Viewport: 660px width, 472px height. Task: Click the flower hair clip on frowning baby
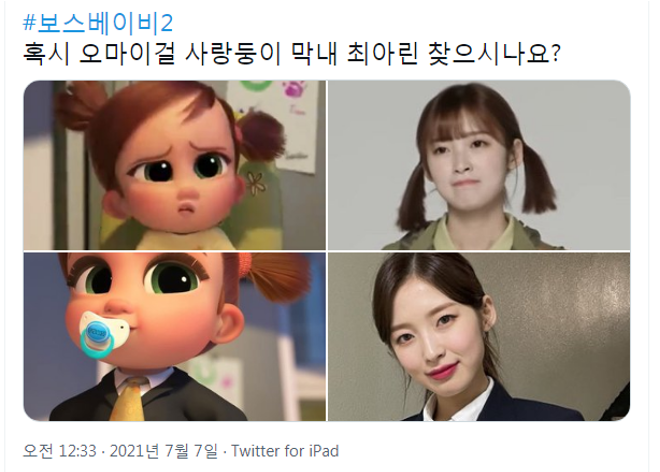pos(255,182)
